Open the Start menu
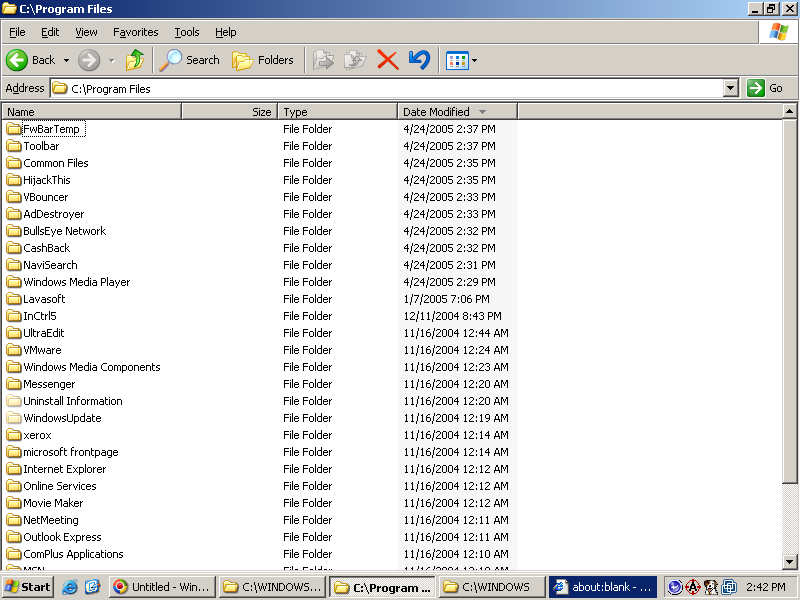800x600 pixels. [x=28, y=587]
